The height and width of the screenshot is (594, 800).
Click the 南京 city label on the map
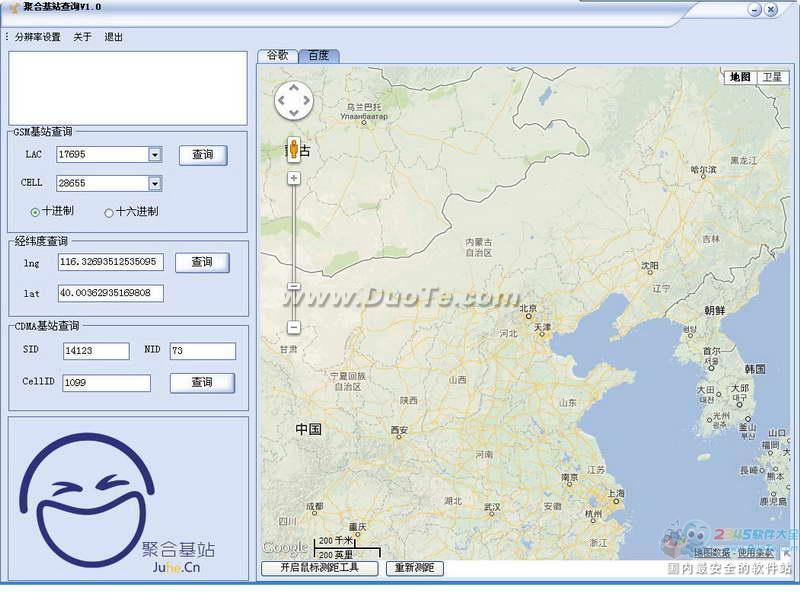click(569, 477)
